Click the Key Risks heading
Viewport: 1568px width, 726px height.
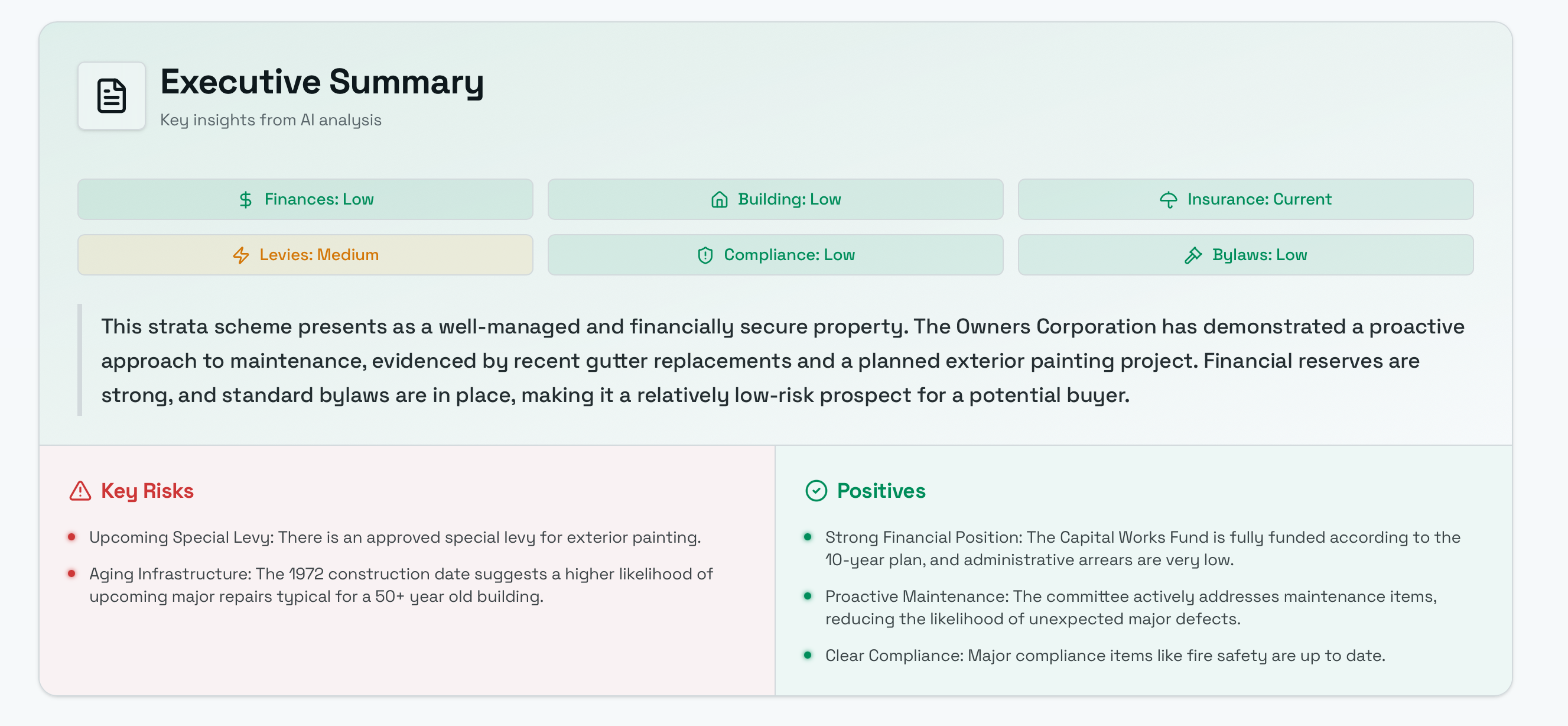(x=147, y=491)
